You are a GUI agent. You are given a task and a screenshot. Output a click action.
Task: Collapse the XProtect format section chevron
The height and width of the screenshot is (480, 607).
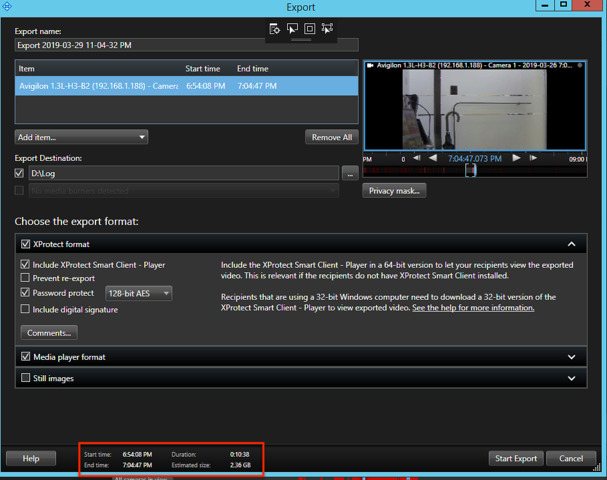571,244
